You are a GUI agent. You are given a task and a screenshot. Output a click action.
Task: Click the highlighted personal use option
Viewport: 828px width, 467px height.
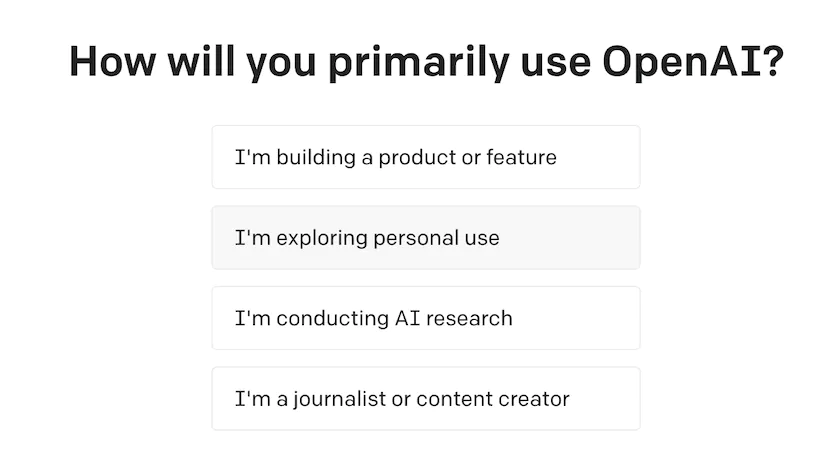425,238
